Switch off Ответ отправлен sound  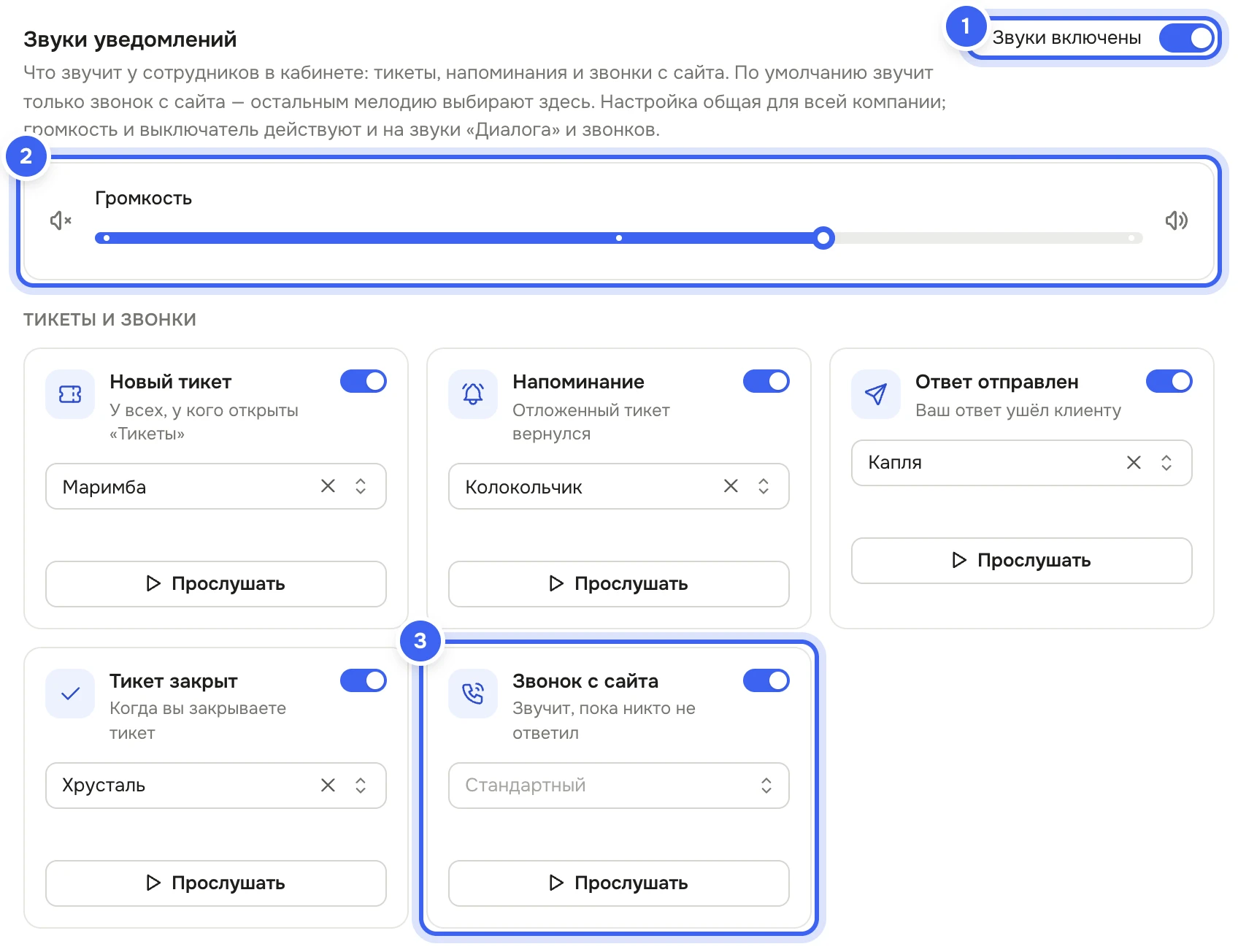[1169, 381]
